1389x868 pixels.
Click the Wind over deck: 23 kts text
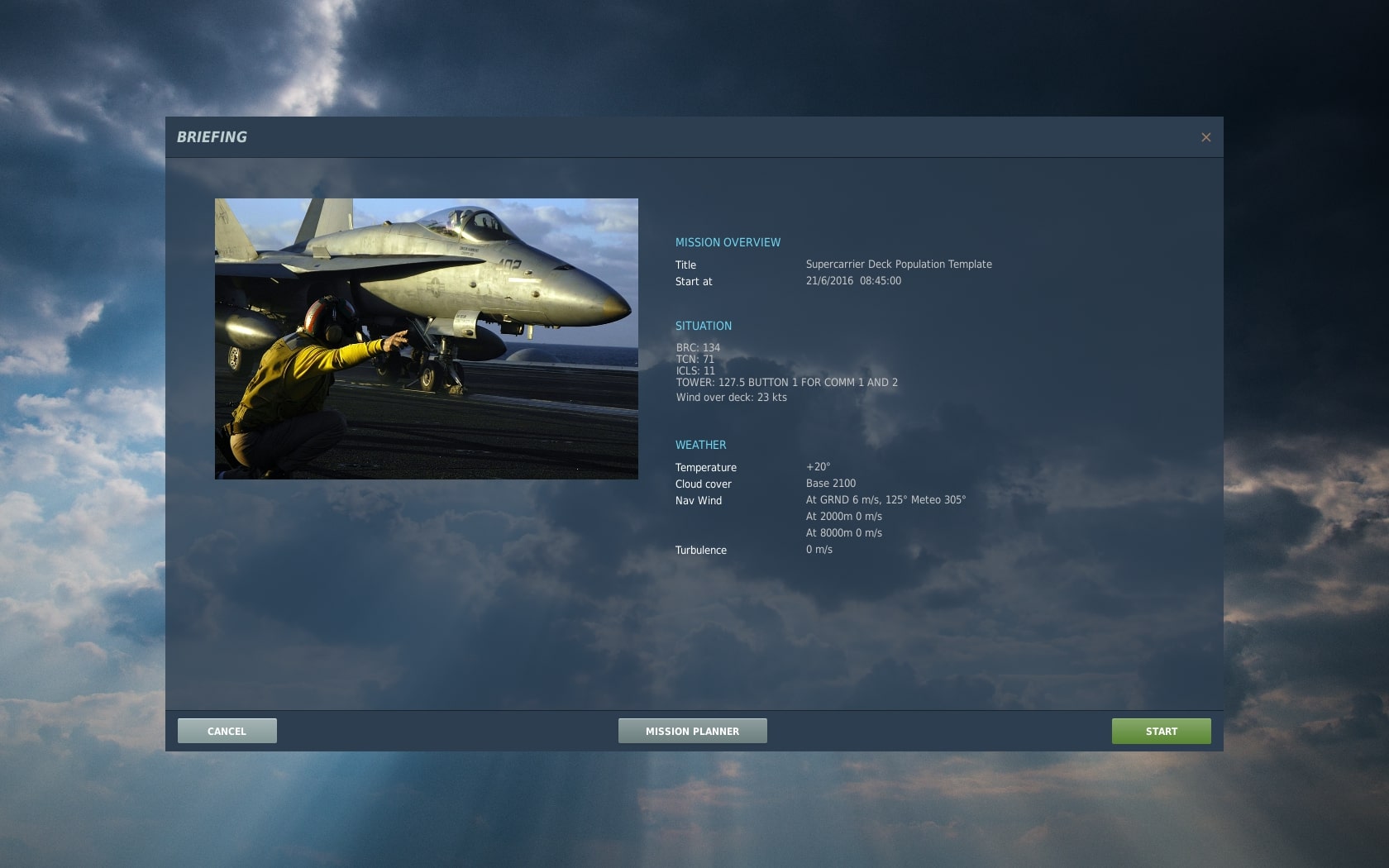tap(731, 398)
